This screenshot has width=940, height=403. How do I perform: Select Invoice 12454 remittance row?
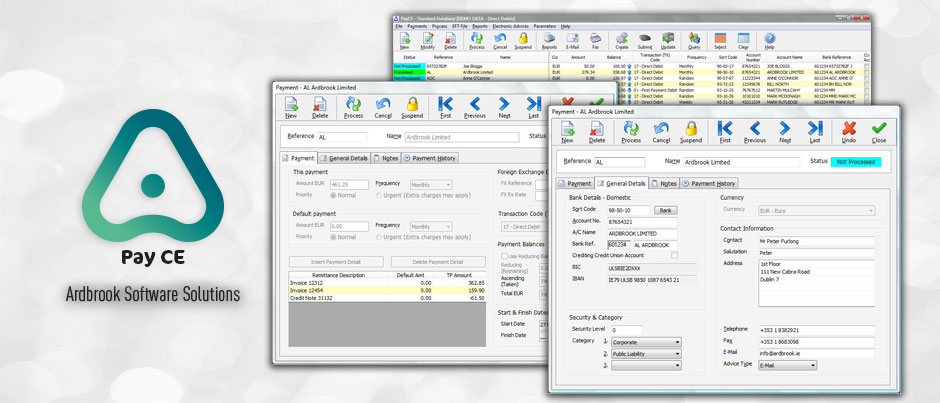387,290
